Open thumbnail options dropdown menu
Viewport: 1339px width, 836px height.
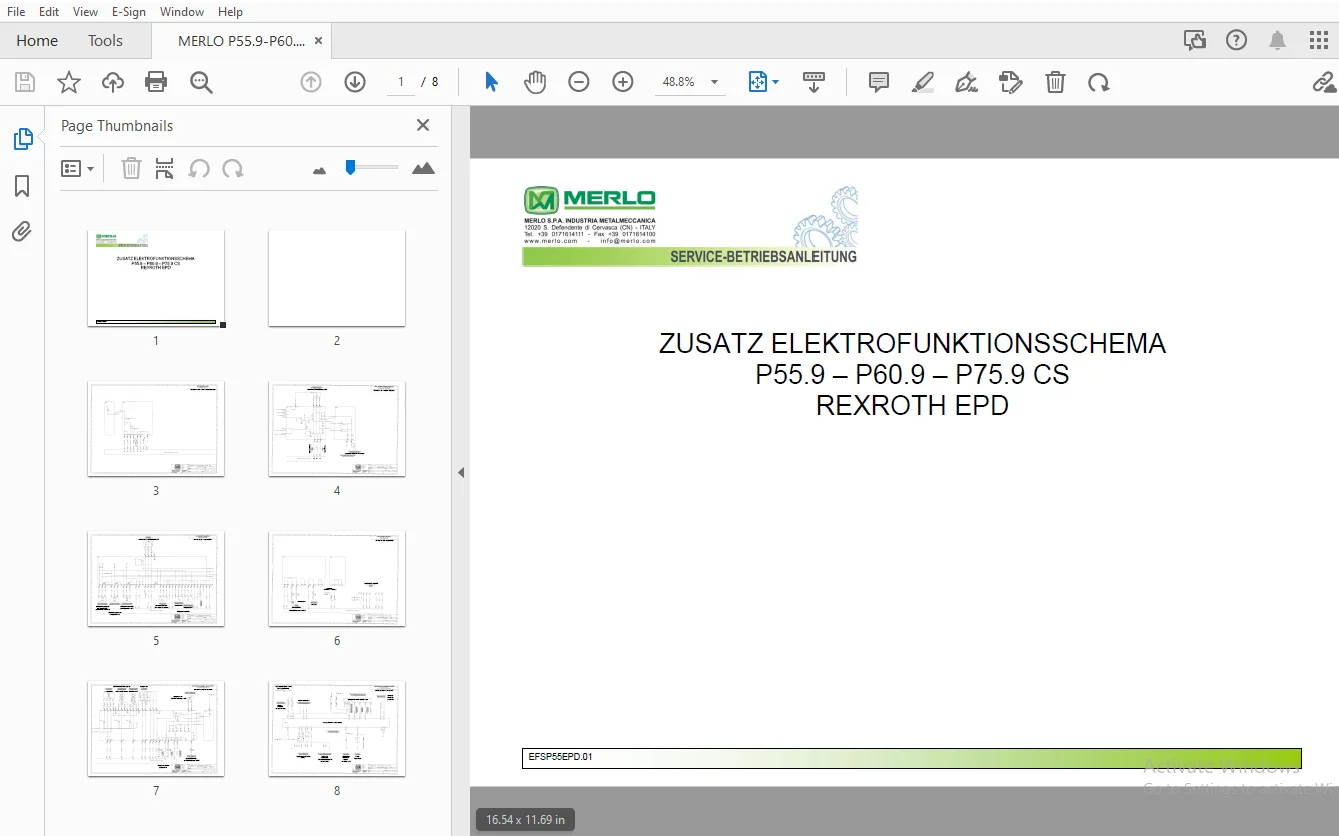click(78, 169)
